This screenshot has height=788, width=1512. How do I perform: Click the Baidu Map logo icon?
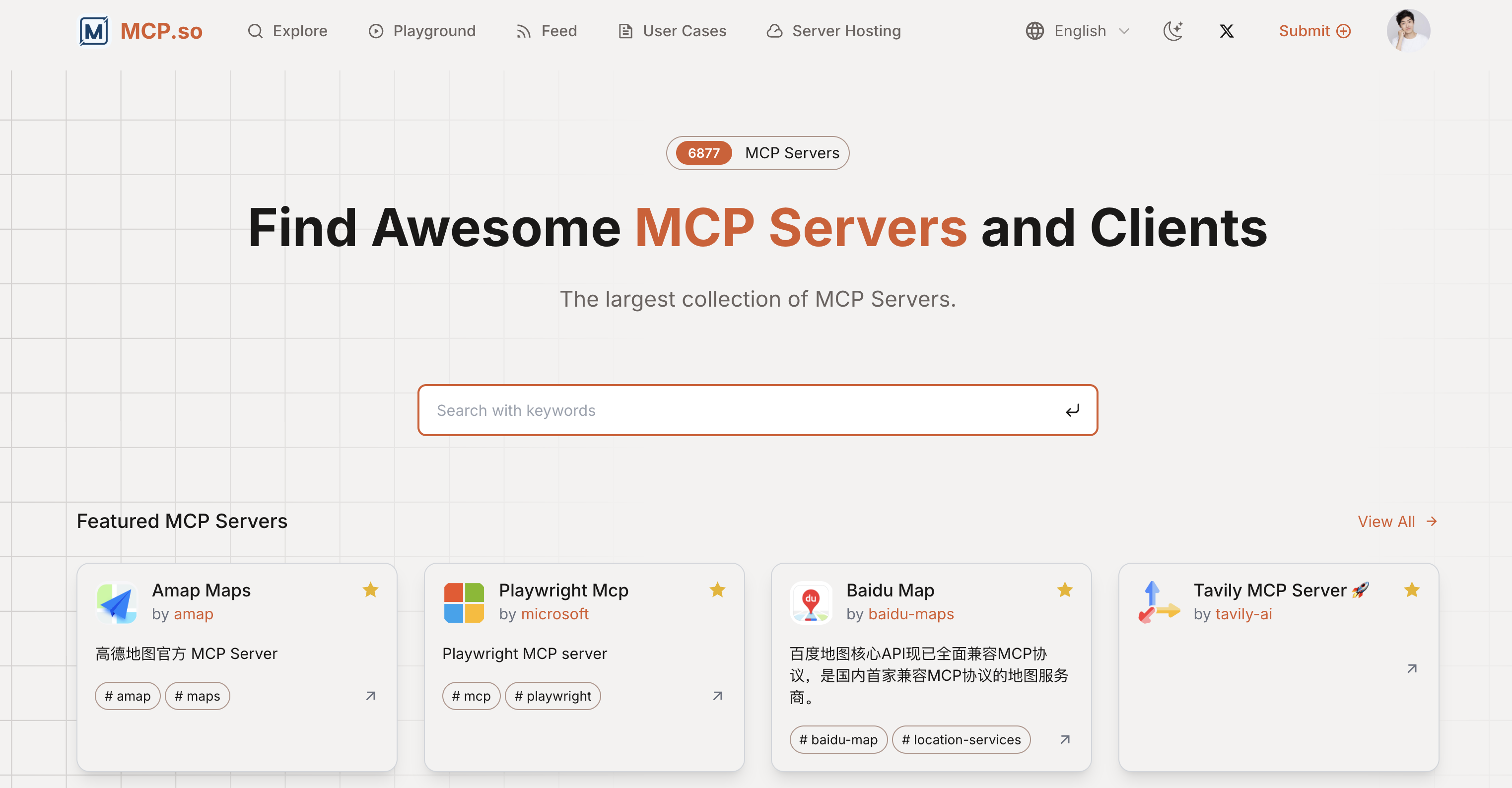811,602
